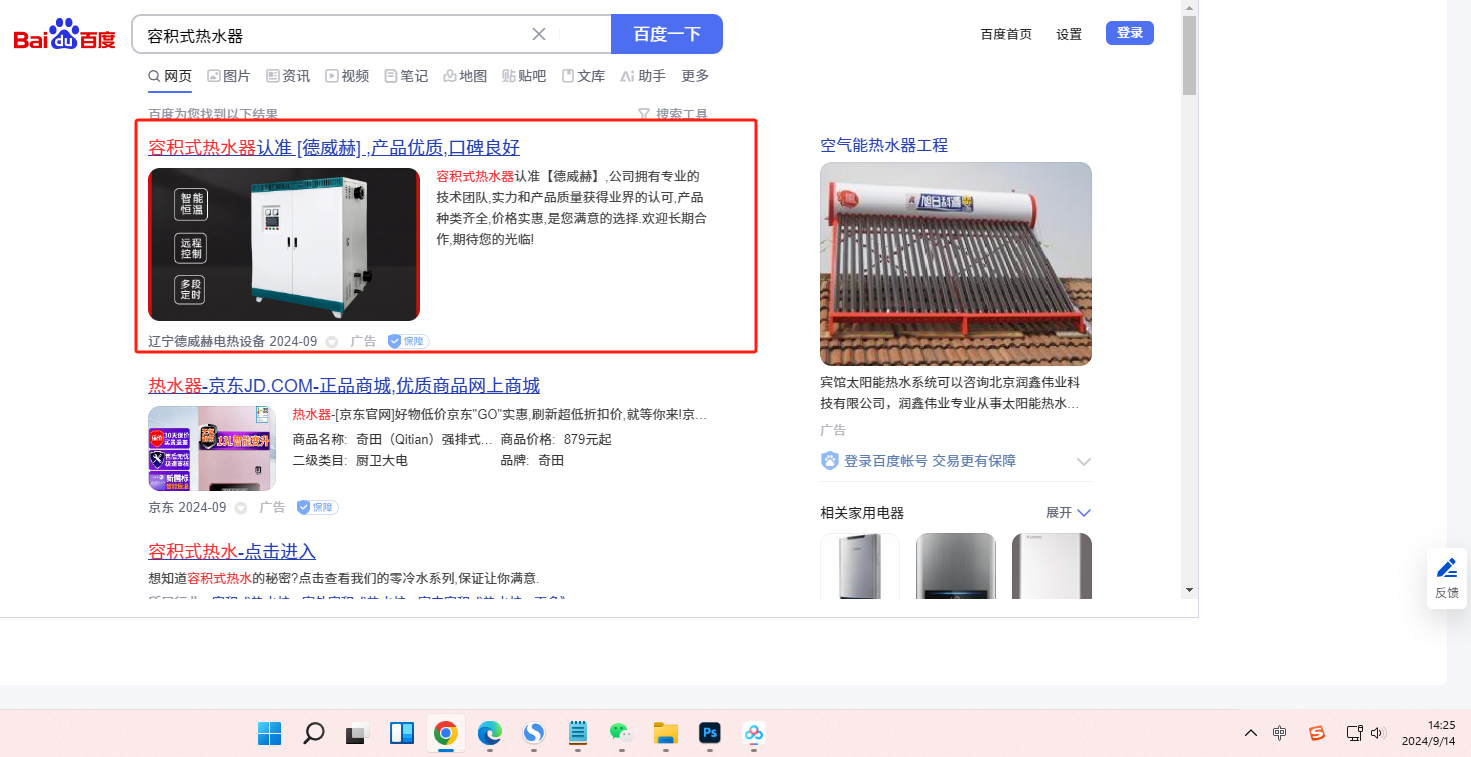Screen dimensions: 1471x757
Task: Click the Sogou input method tray icon
Action: [1317, 733]
